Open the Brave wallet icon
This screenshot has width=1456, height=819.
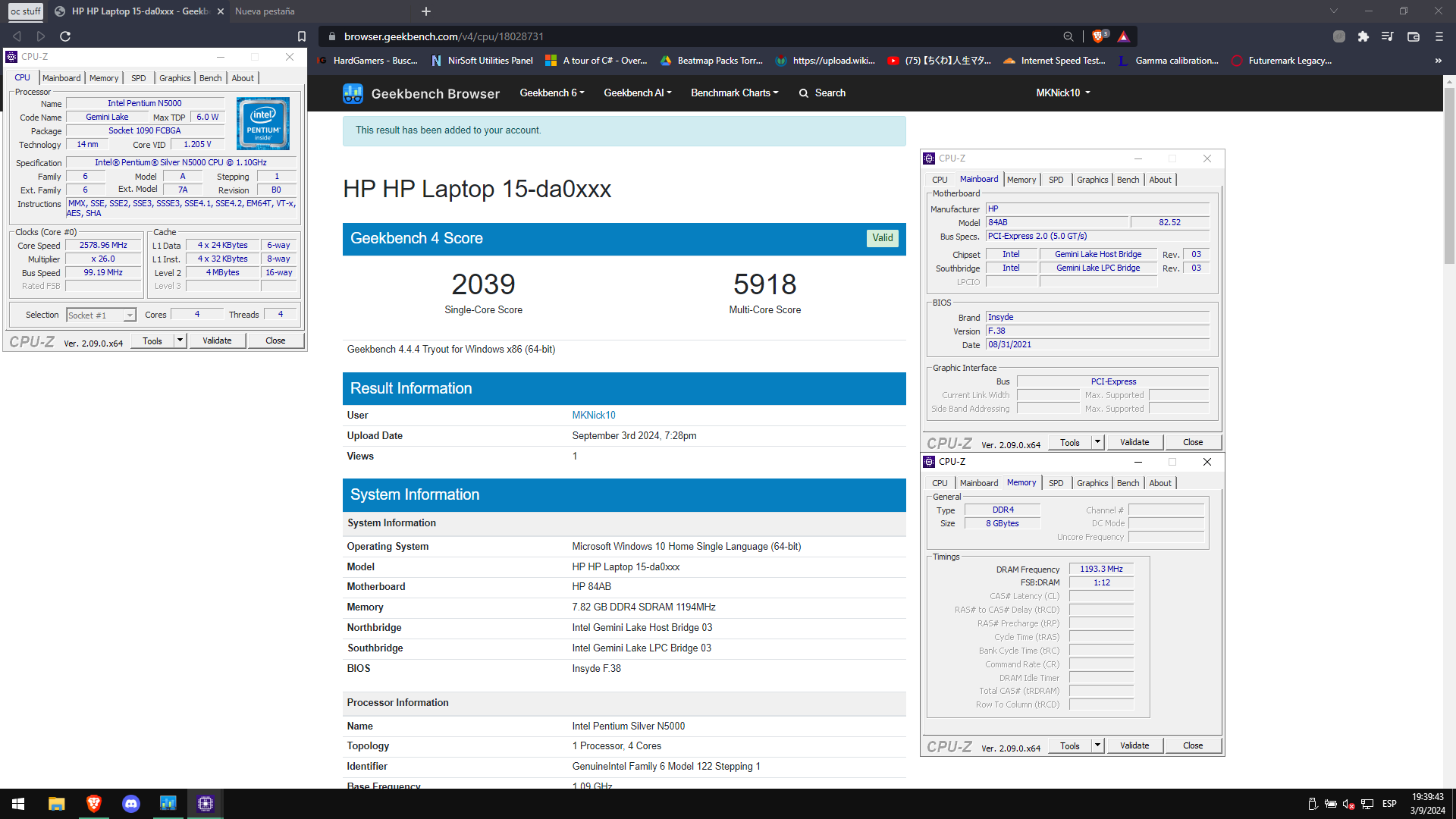click(1414, 36)
